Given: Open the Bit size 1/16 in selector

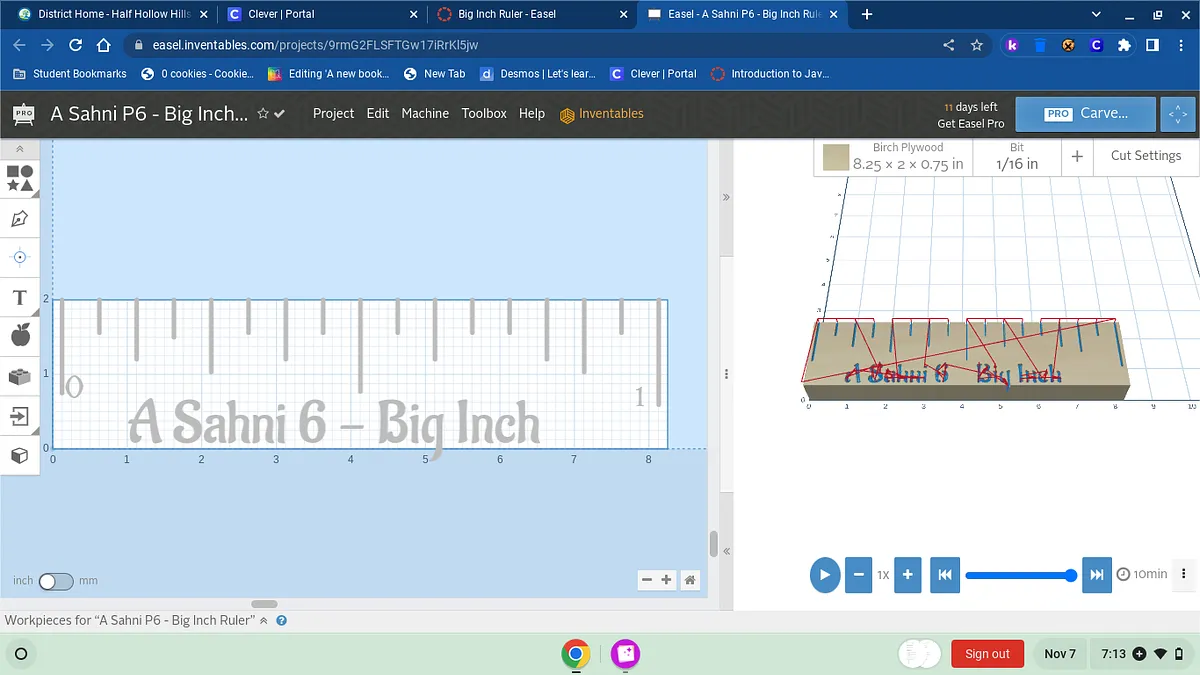Looking at the screenshot, I should (x=1016, y=156).
